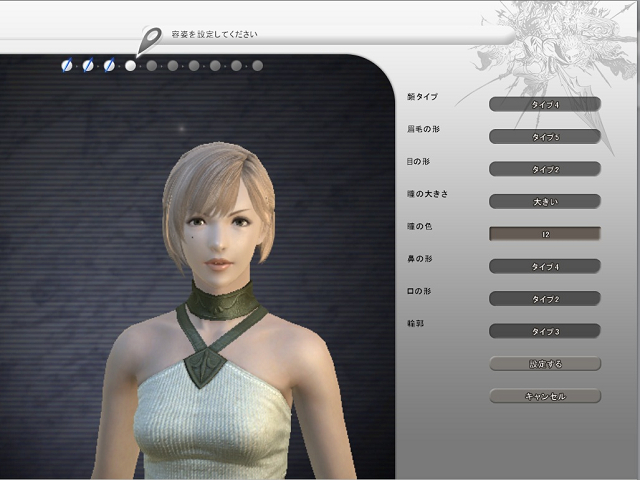This screenshot has height=480, width=640.
Task: Click the first completed step dot
Action: pyautogui.click(x=67, y=65)
